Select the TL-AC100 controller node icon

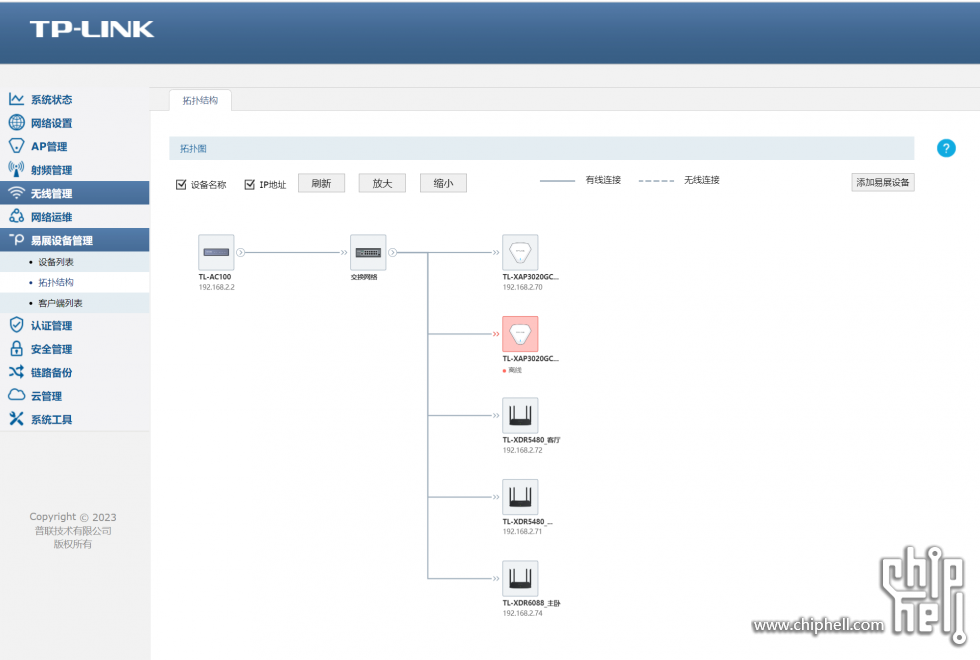(216, 252)
